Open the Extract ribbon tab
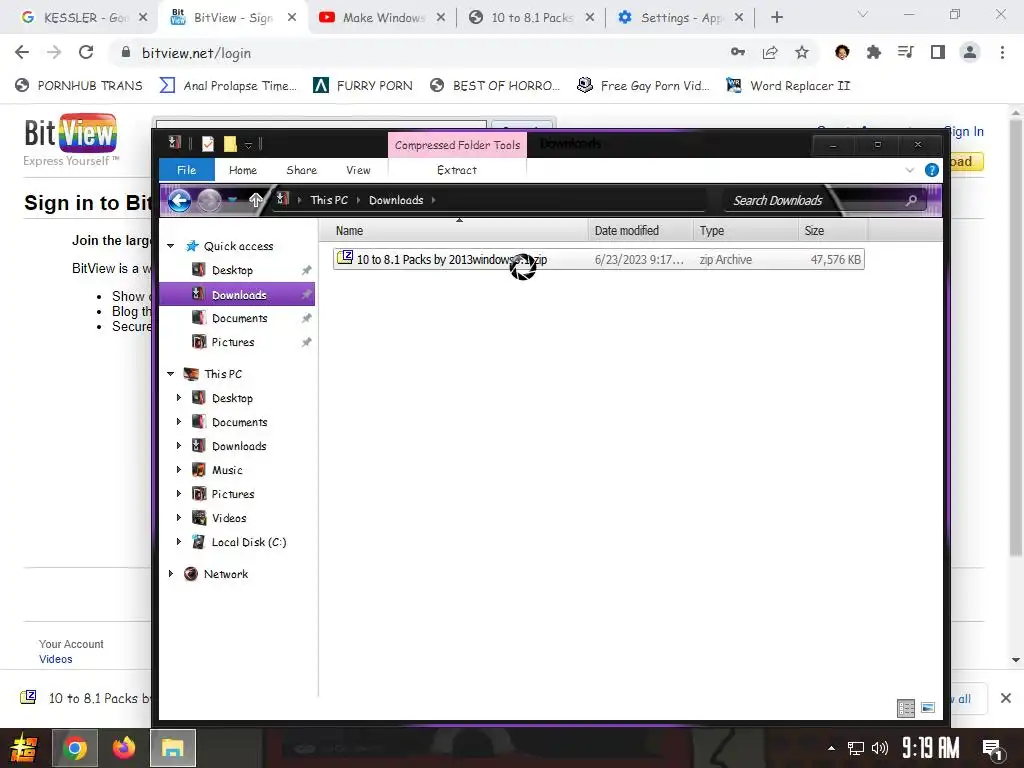Image resolution: width=1024 pixels, height=768 pixels. pyautogui.click(x=456, y=170)
